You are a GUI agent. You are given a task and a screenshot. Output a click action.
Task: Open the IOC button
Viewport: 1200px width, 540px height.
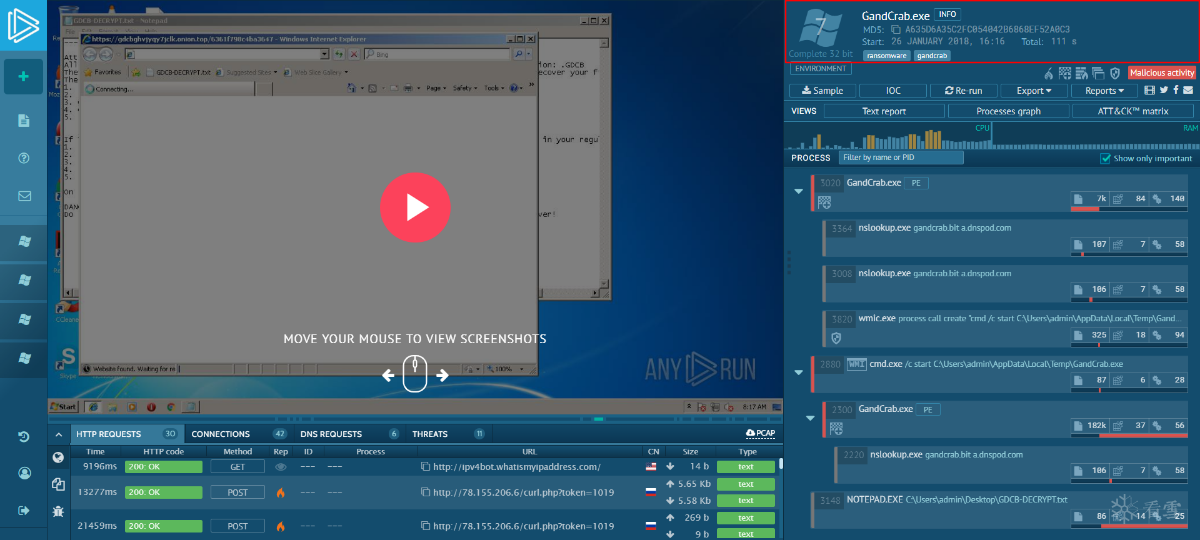pos(895,91)
